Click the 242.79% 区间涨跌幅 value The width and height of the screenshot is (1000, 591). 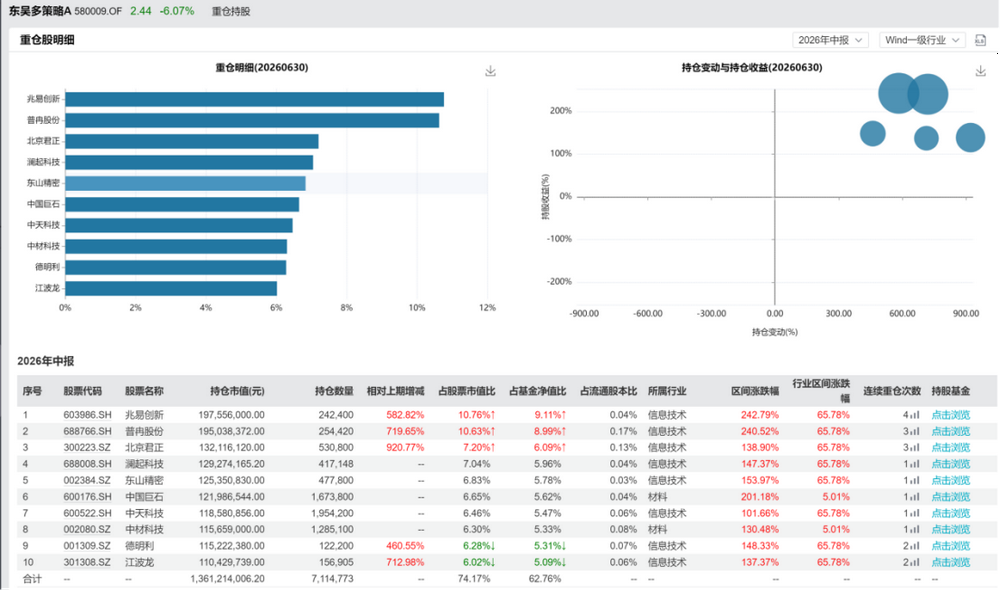(760, 415)
